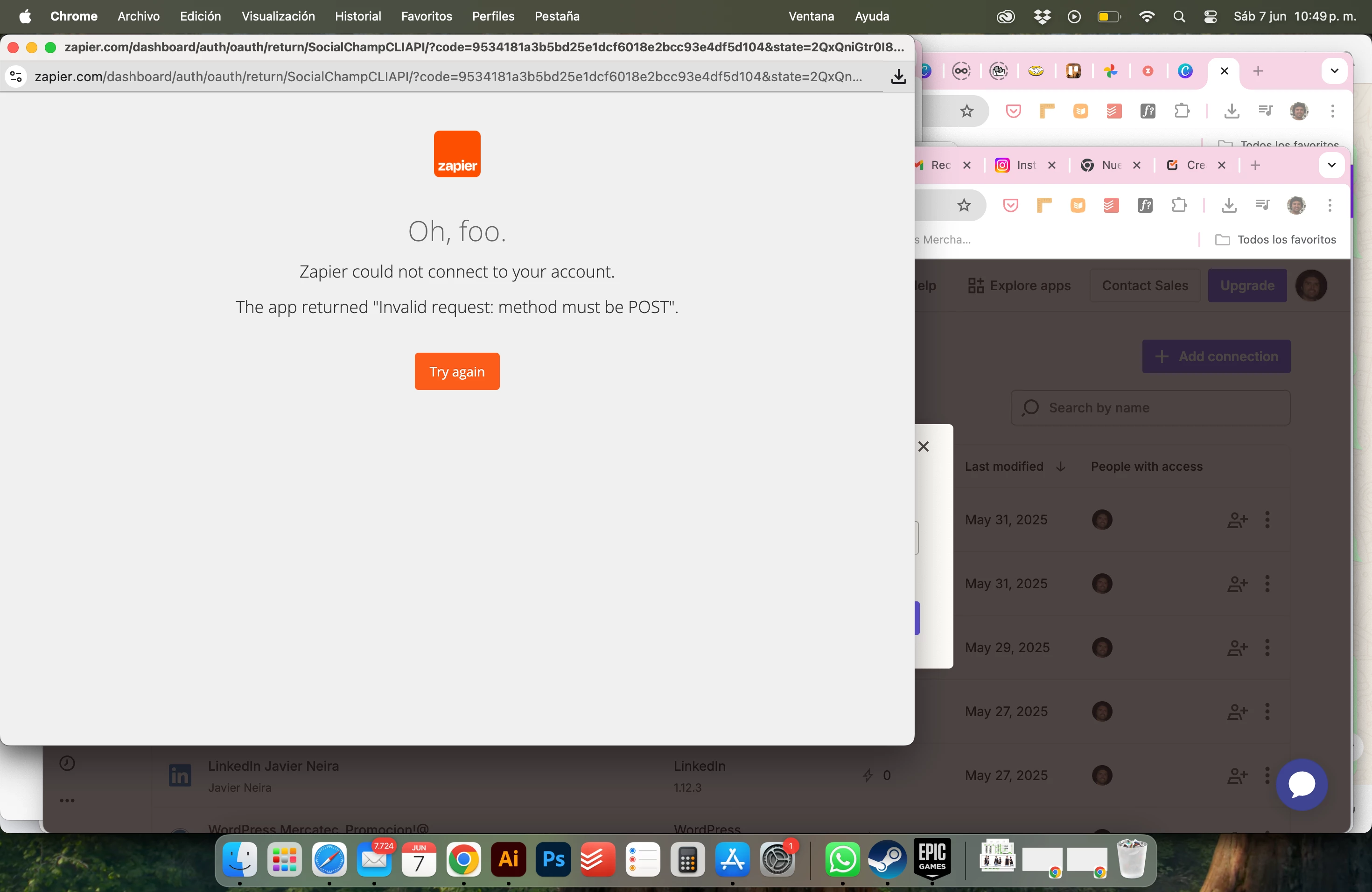The width and height of the screenshot is (1372, 892).
Task: Click the Try again button
Action: [x=456, y=371]
